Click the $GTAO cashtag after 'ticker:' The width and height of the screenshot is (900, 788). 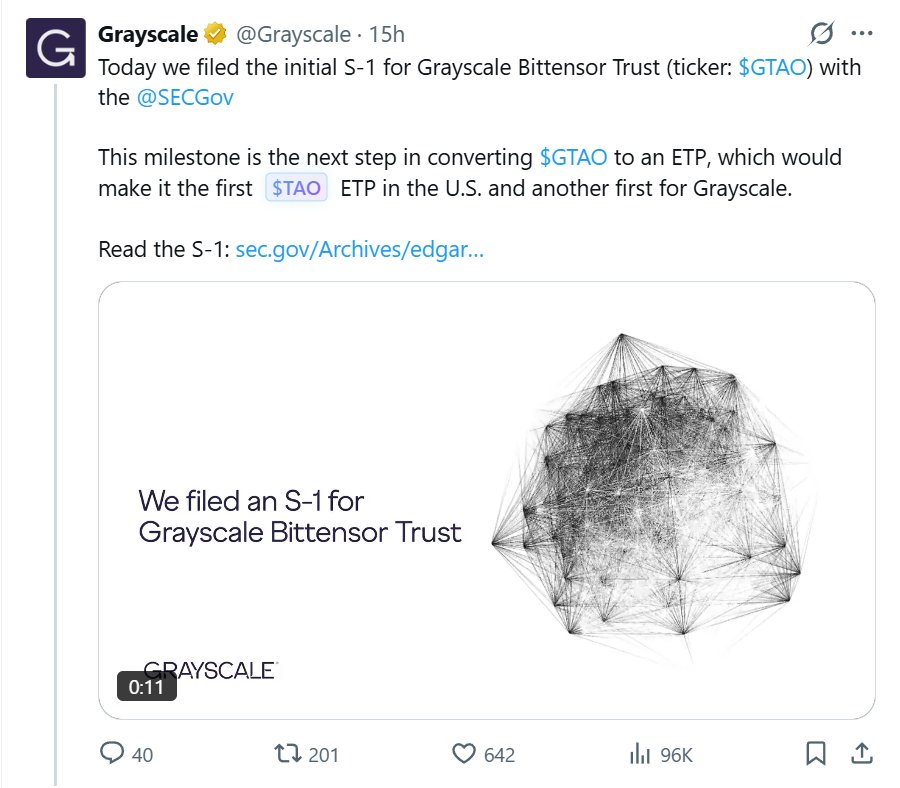[771, 69]
